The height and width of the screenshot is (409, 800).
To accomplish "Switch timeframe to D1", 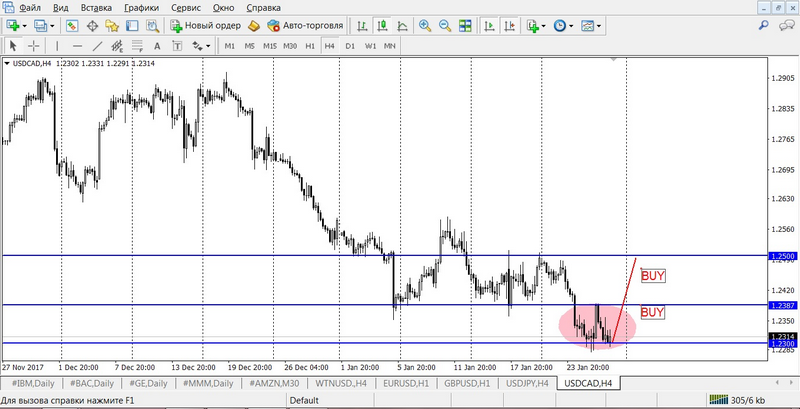I will (350, 46).
